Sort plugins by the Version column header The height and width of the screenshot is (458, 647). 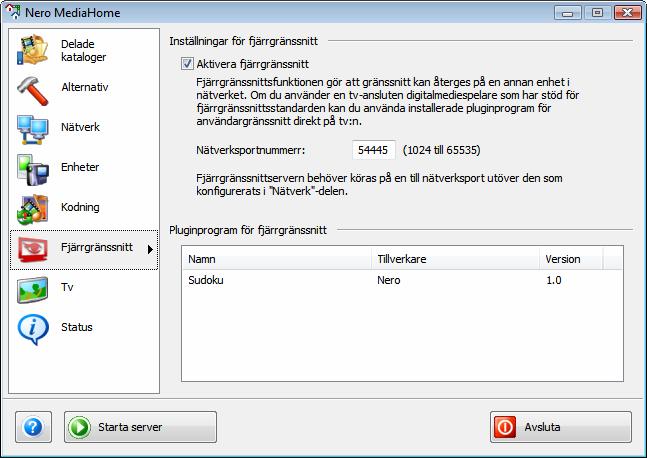(x=571, y=259)
